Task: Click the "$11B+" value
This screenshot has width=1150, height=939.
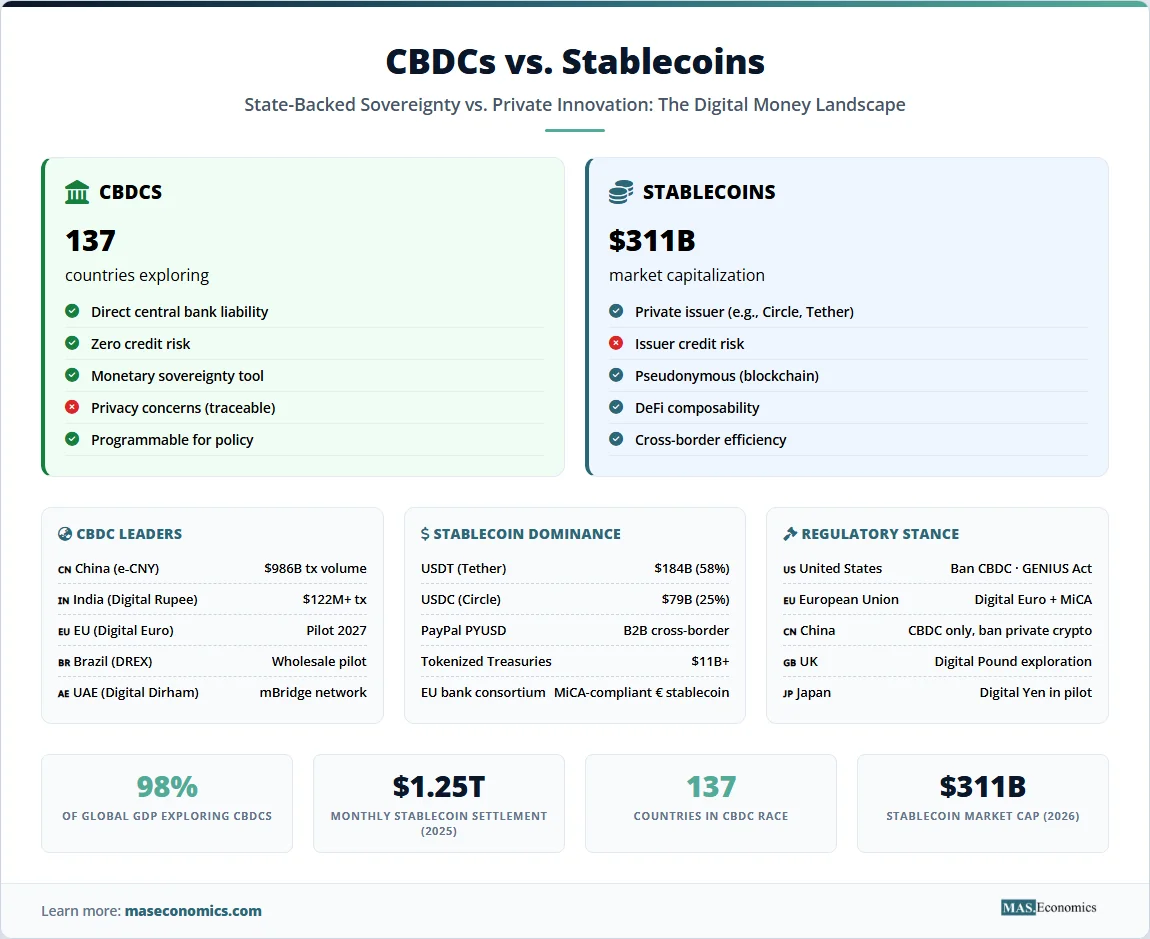Action: (710, 661)
